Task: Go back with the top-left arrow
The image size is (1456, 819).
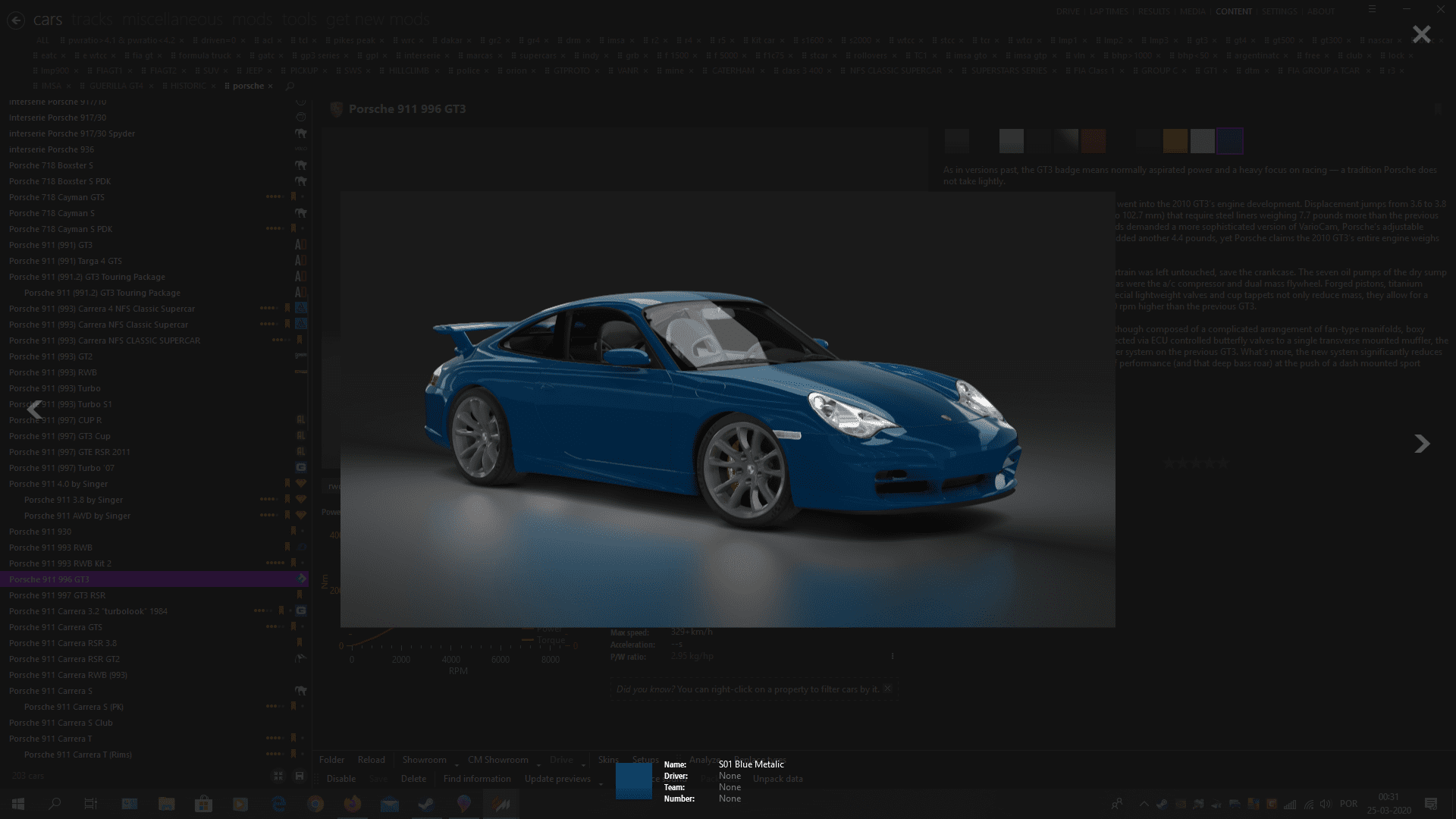Action: point(16,20)
